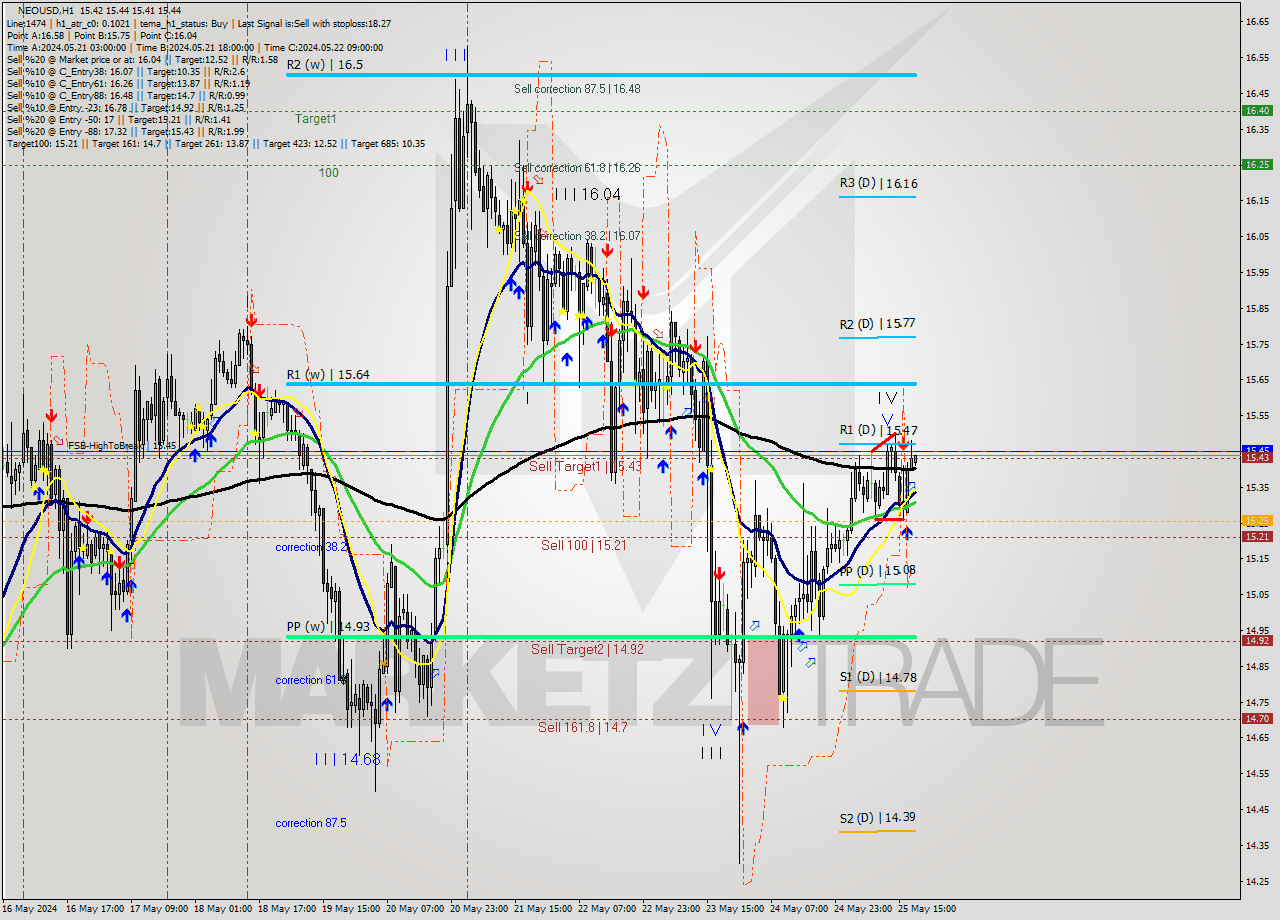Image resolution: width=1280 pixels, height=920 pixels.
Task: Click the '22 May 23:00' time label
Action: click(x=670, y=909)
